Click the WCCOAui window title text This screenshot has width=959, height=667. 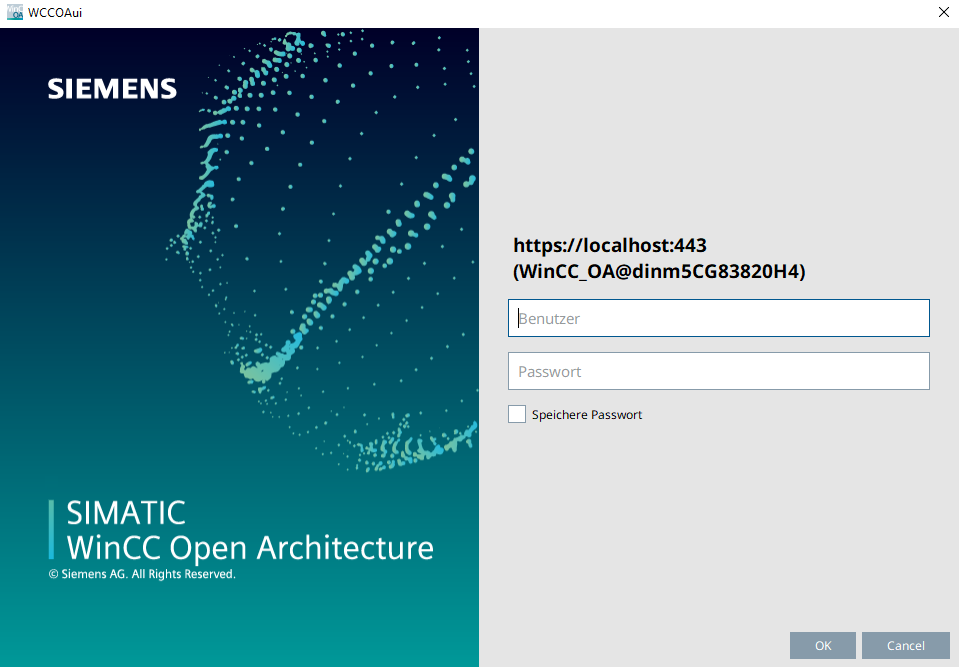tap(55, 13)
